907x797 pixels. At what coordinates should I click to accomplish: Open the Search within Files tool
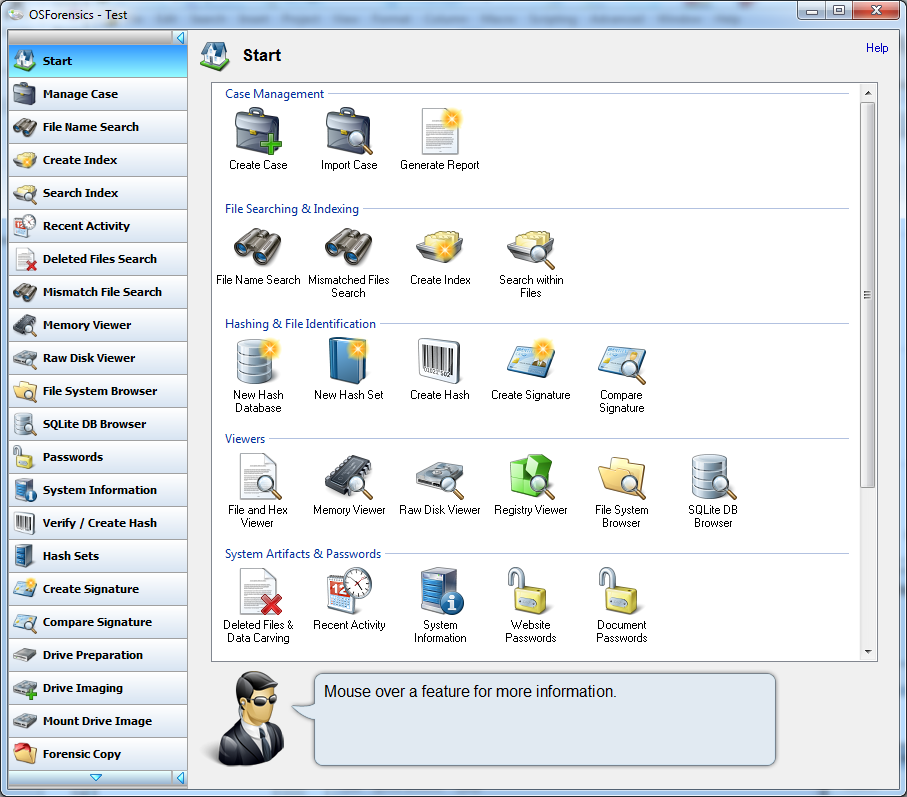coord(531,248)
